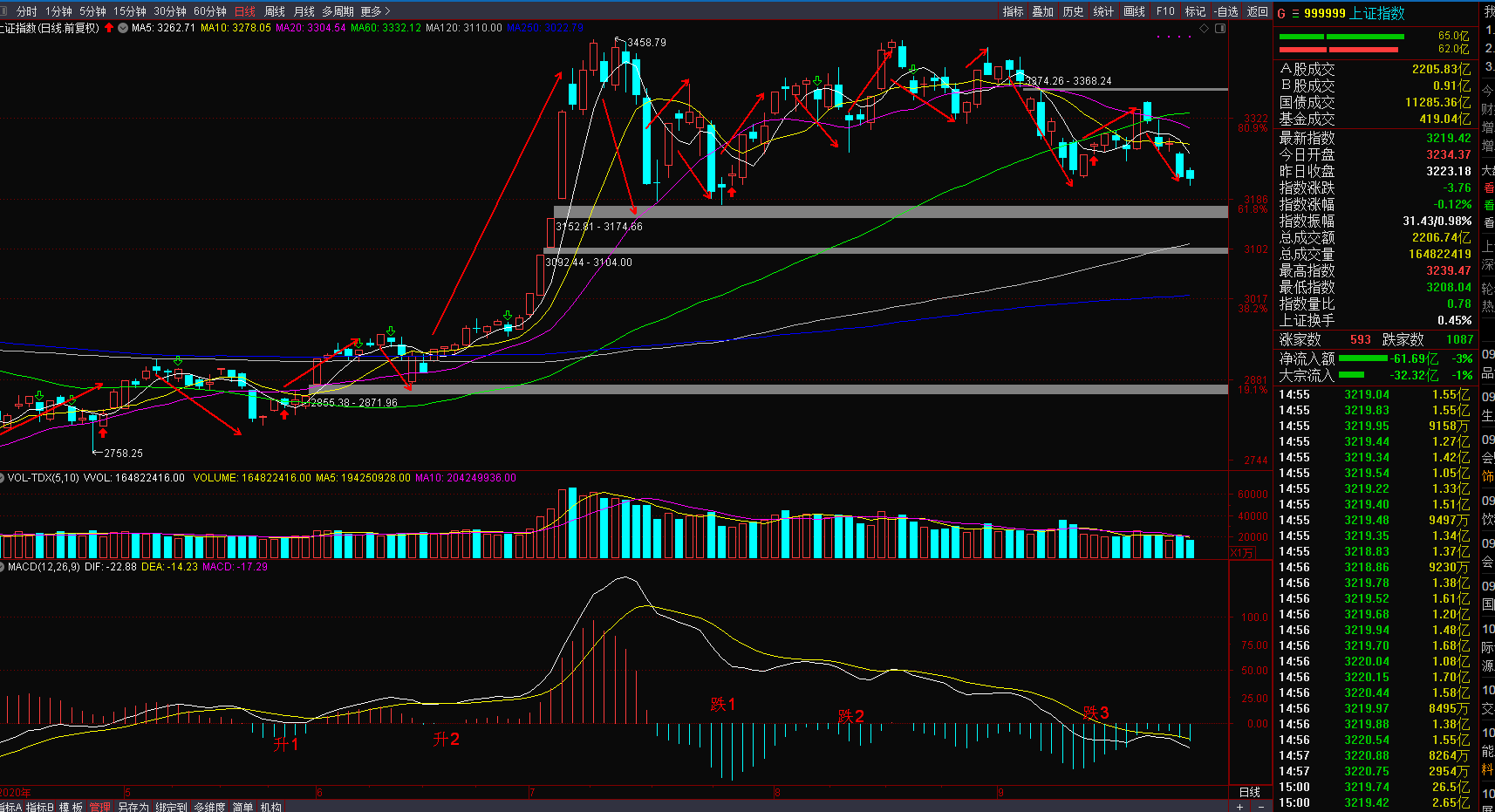Viewport: 1495px width, 812px height.
Task: Expand the 更多 periods list
Action: click(x=375, y=11)
